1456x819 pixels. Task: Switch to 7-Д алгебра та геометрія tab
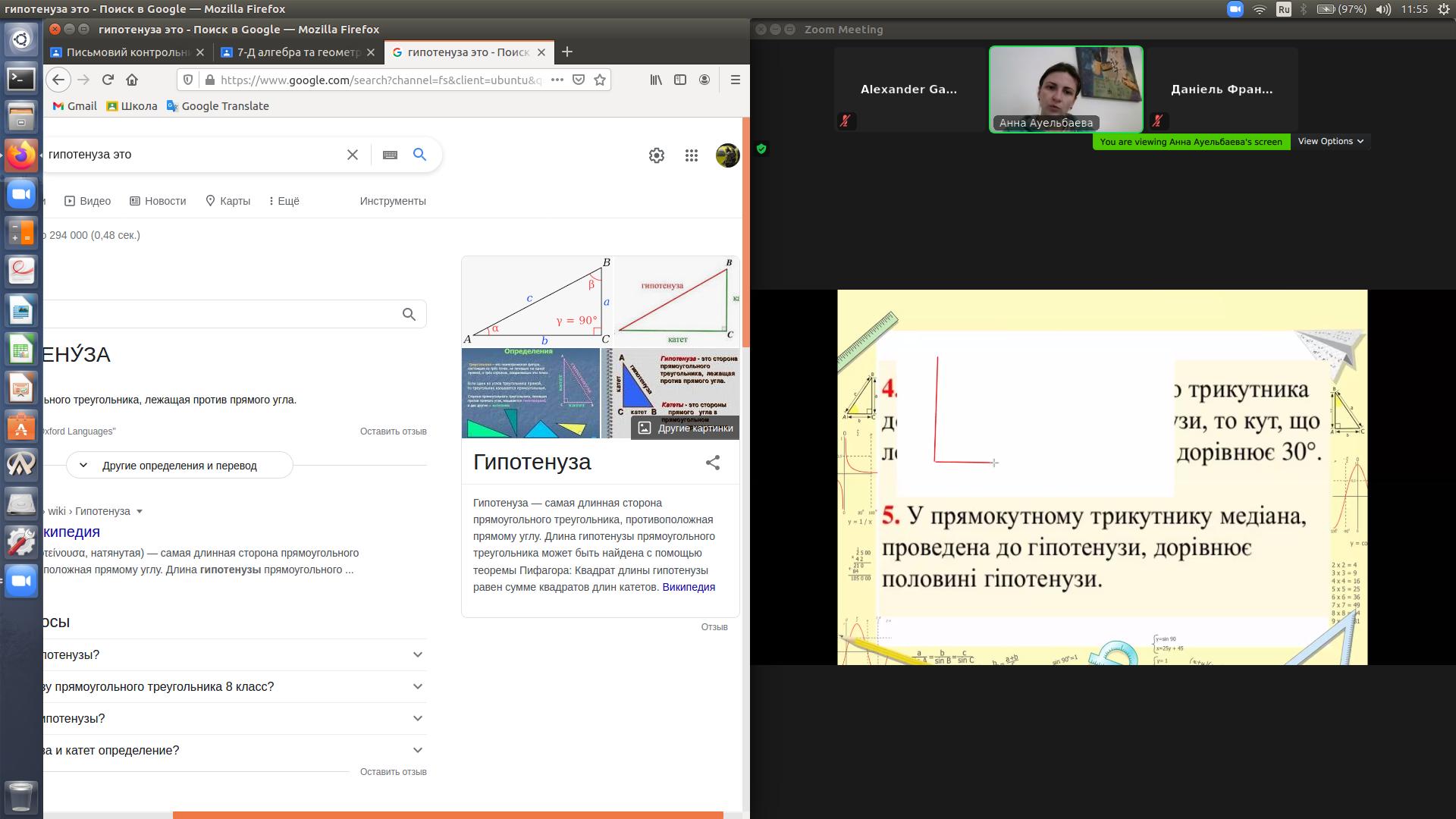[298, 52]
